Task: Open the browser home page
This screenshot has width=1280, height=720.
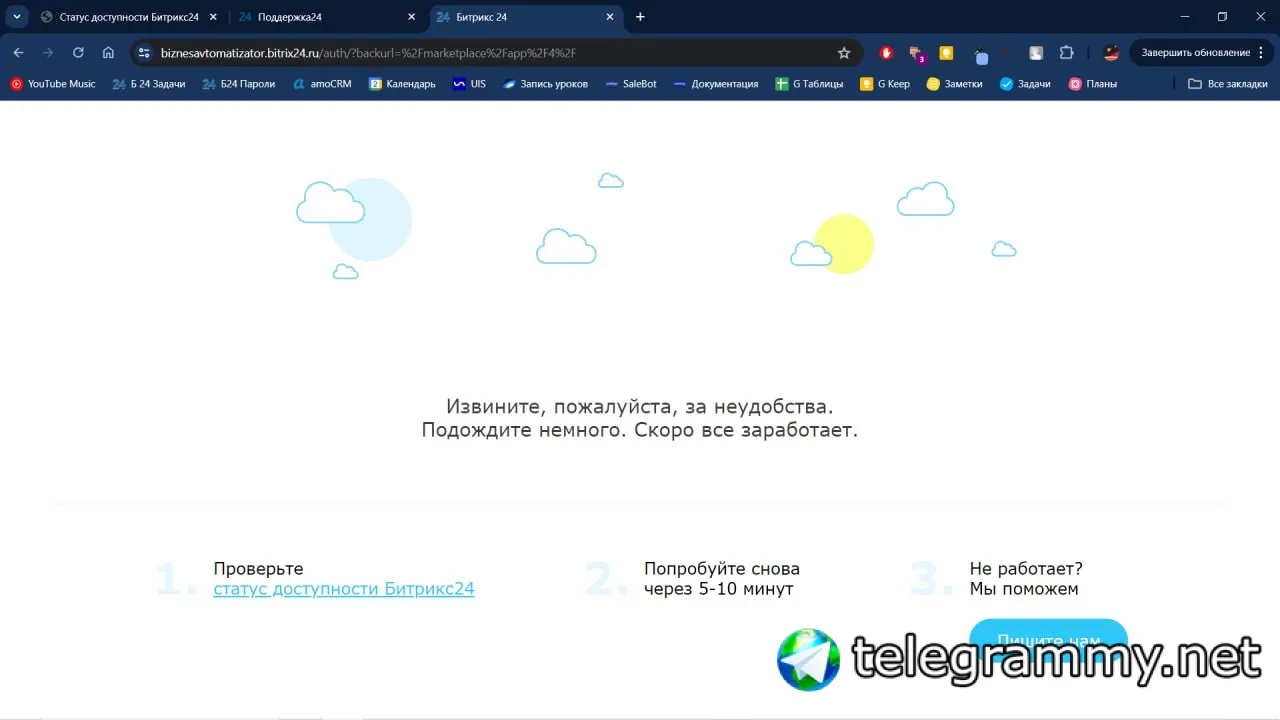Action: [108, 53]
